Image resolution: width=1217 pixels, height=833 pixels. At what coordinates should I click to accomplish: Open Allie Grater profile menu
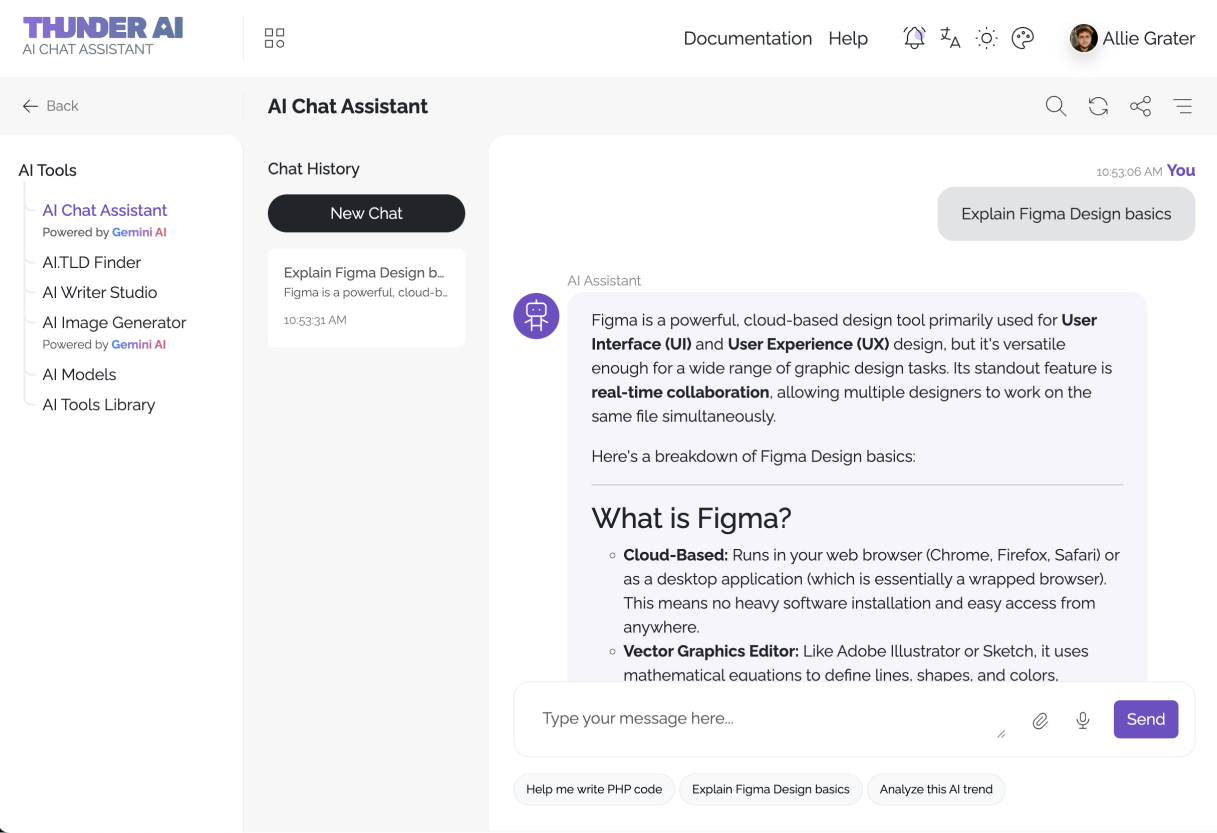pos(1132,38)
